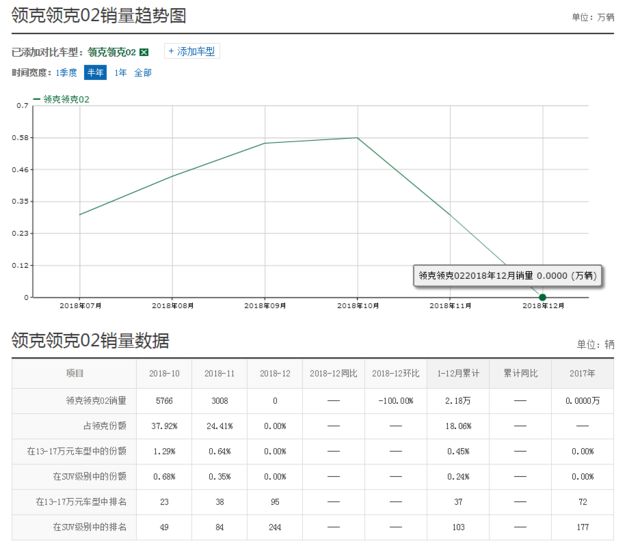Screen dimensions: 640x552
Task: Click the 0.64% cell
Action: click(x=220, y=452)
